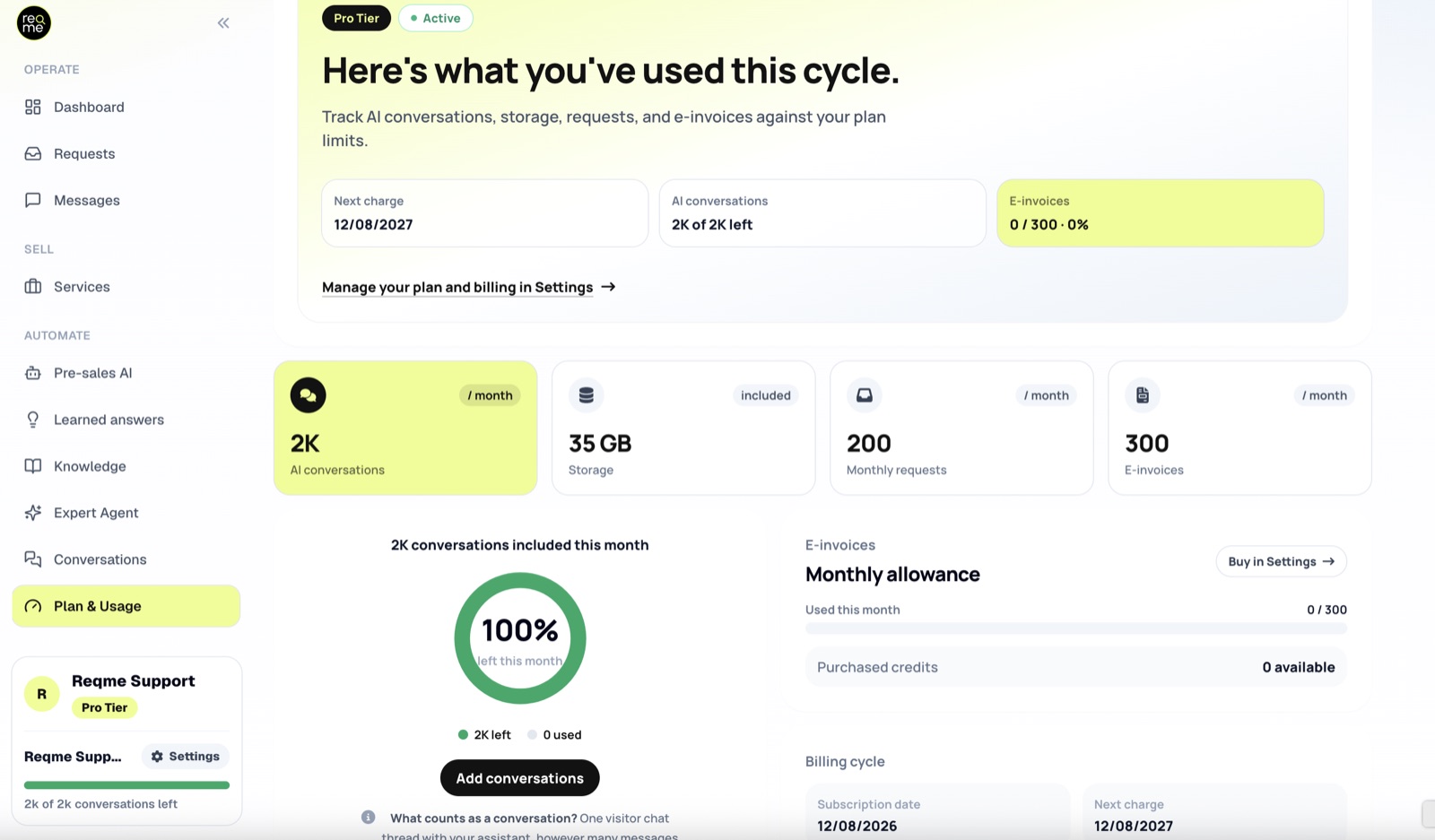The image size is (1435, 840).
Task: Click the Used this month progress bar
Action: [x=1076, y=628]
